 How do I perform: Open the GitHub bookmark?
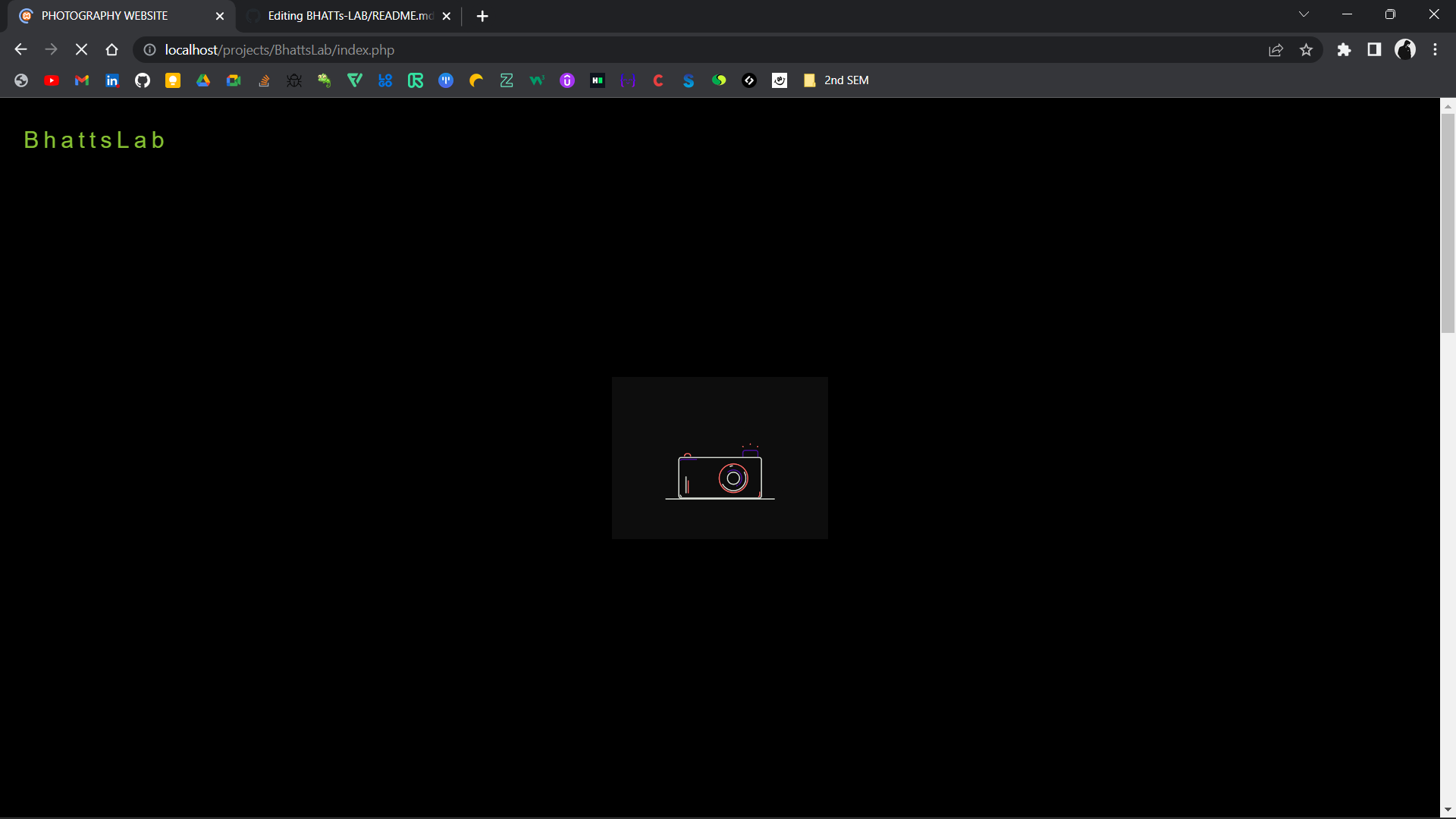pos(143,80)
